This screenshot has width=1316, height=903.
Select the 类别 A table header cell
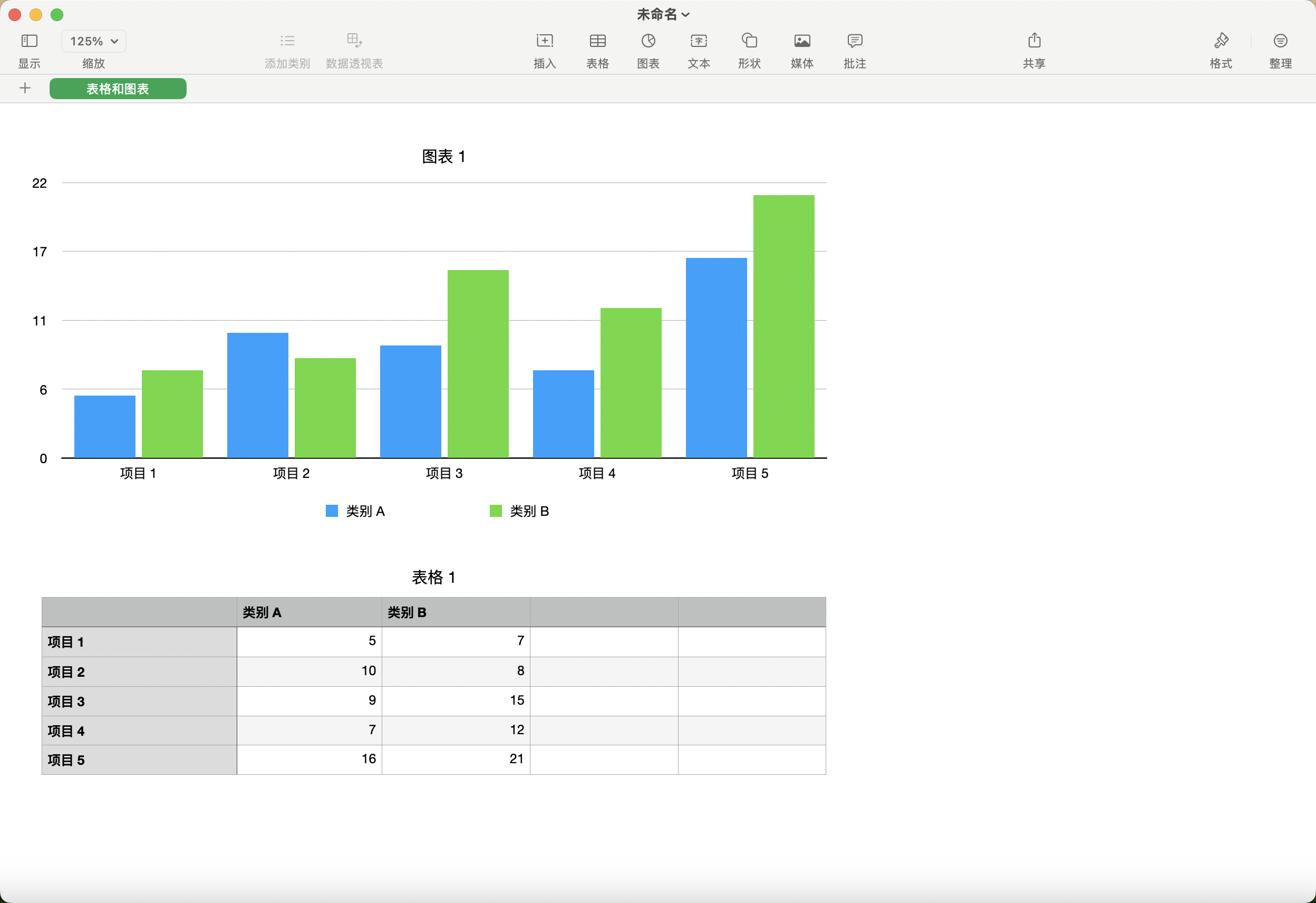[x=309, y=612]
